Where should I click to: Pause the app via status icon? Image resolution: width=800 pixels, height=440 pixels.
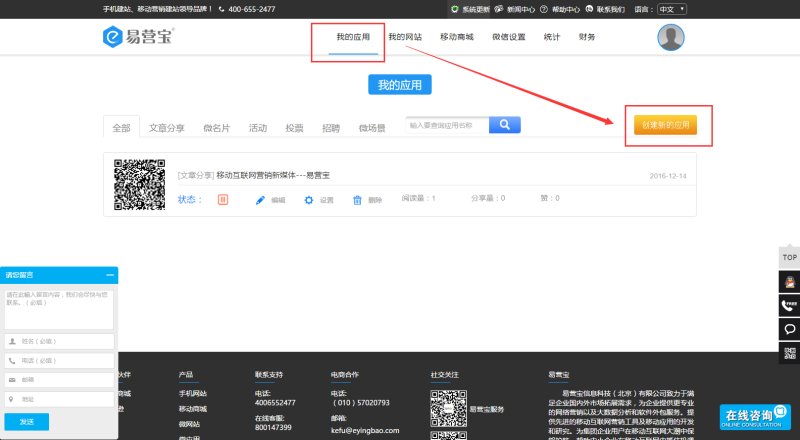[x=223, y=199]
